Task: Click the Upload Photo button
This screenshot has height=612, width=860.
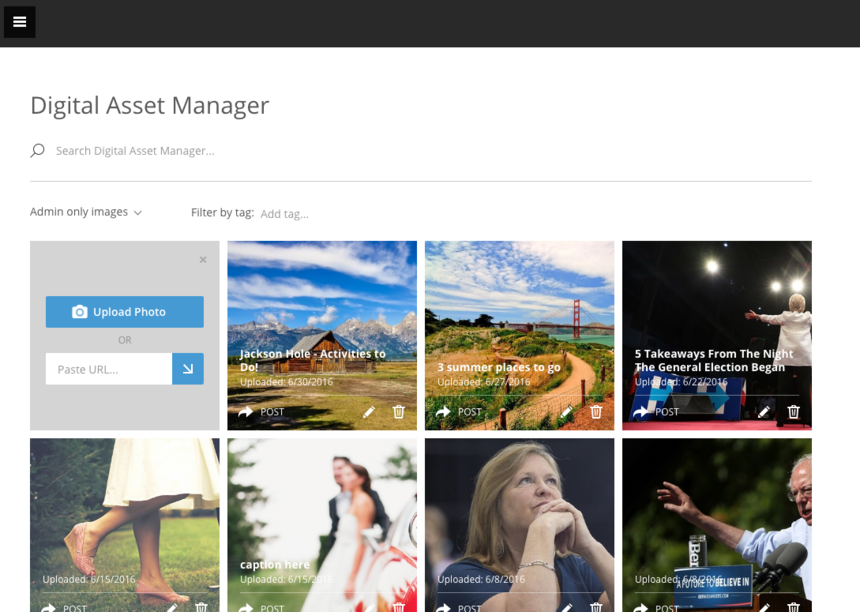Action: 124,312
